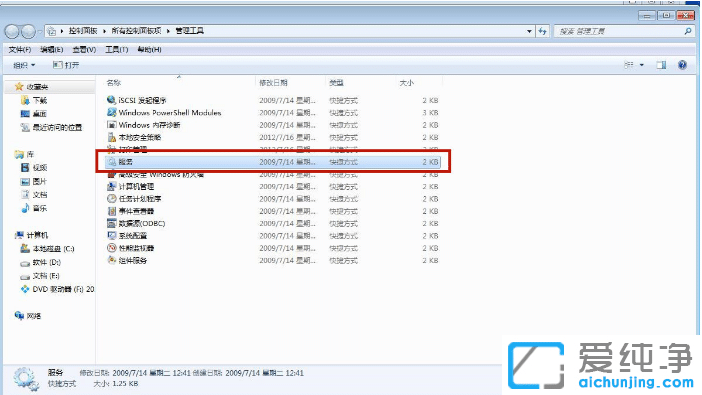The height and width of the screenshot is (395, 702).
Task: Open 桌面 in favorites
Action: 34,114
